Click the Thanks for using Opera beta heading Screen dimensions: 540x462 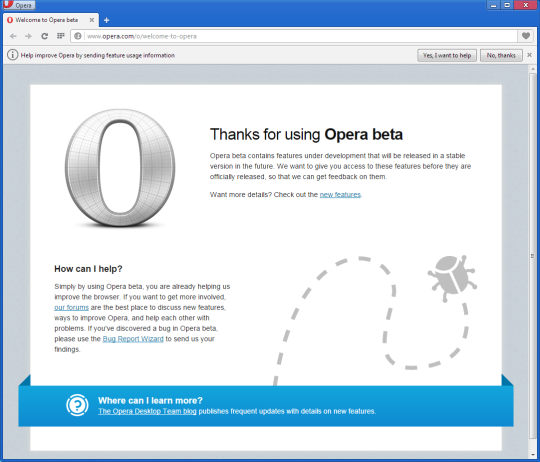(x=306, y=134)
